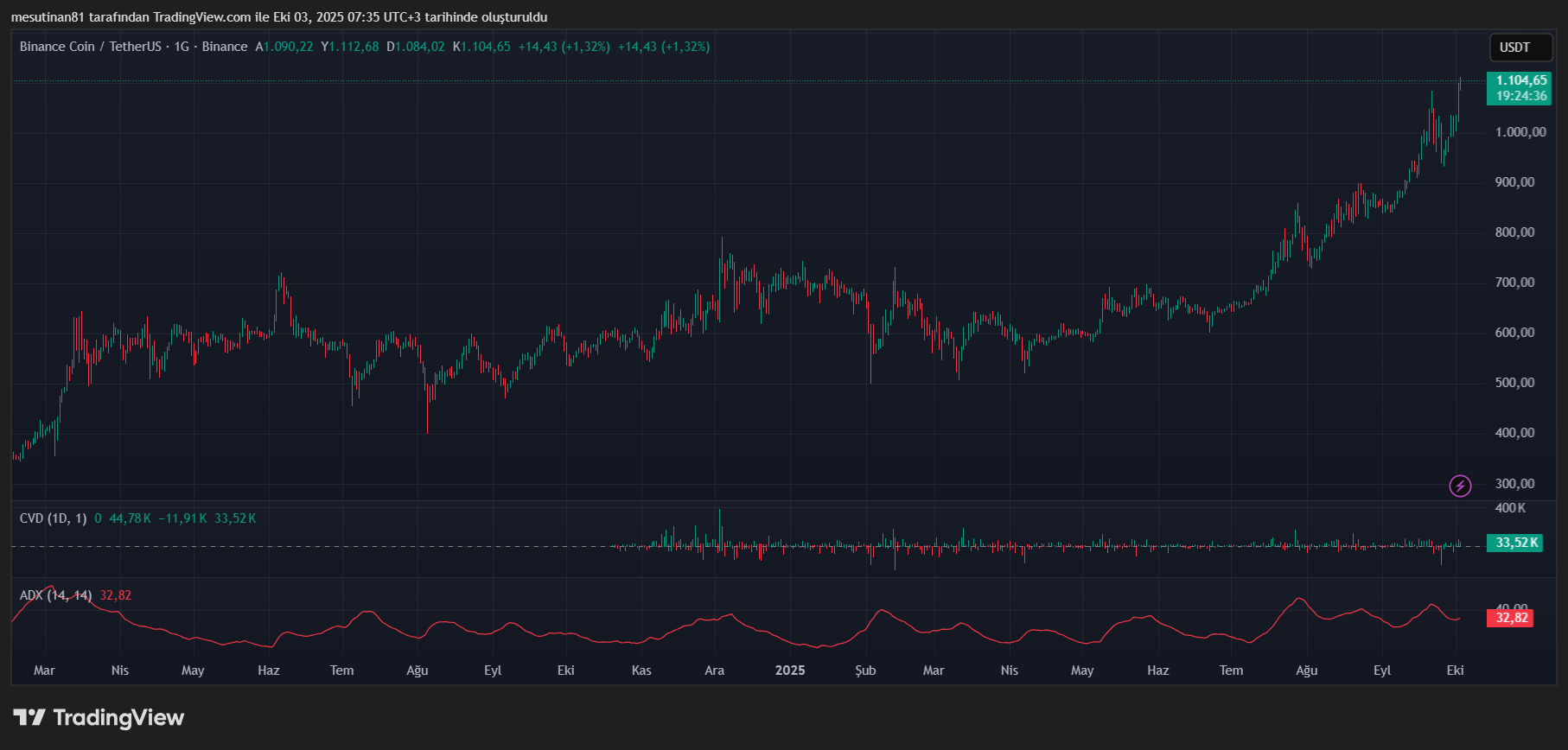Click the Ara month label on time axis

coord(714,671)
